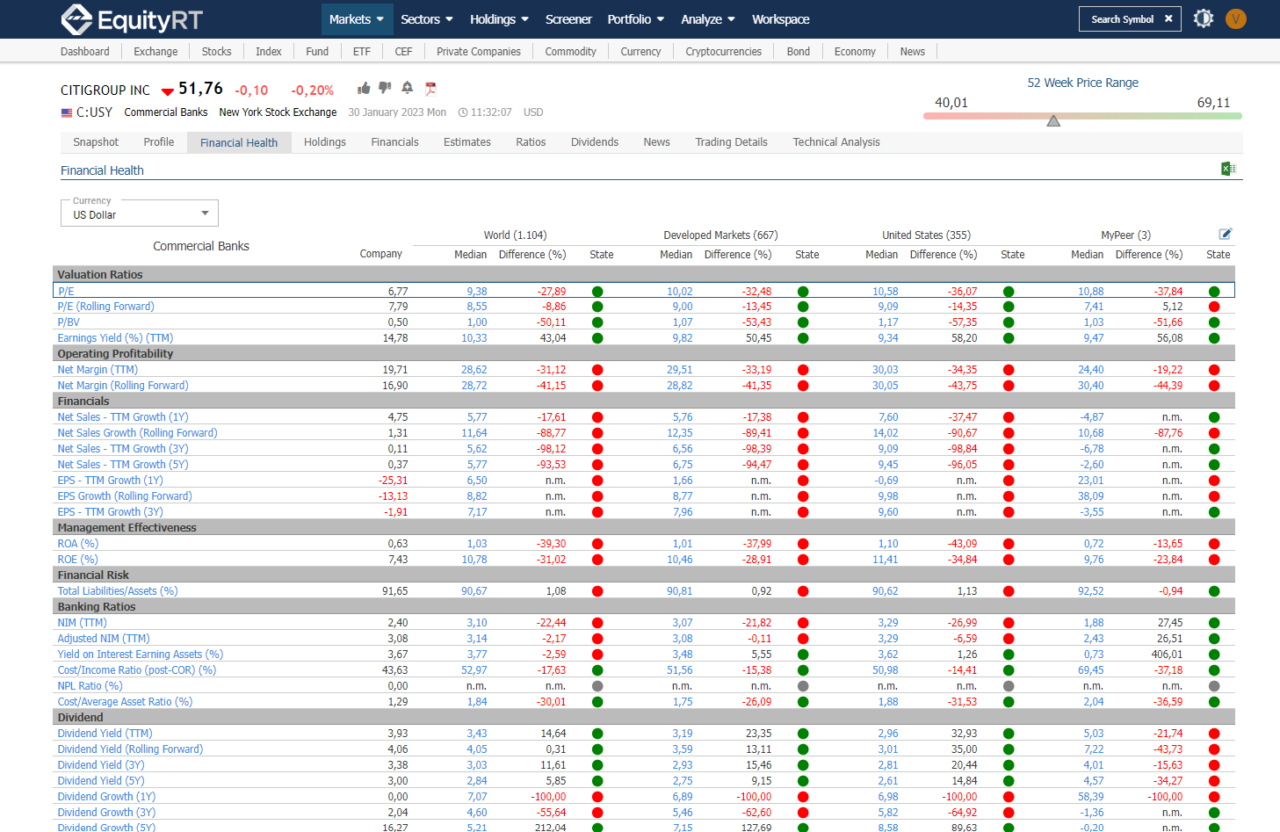
Task: Go to Cryptocurrencies in the sub-navigation
Action: pyautogui.click(x=723, y=52)
